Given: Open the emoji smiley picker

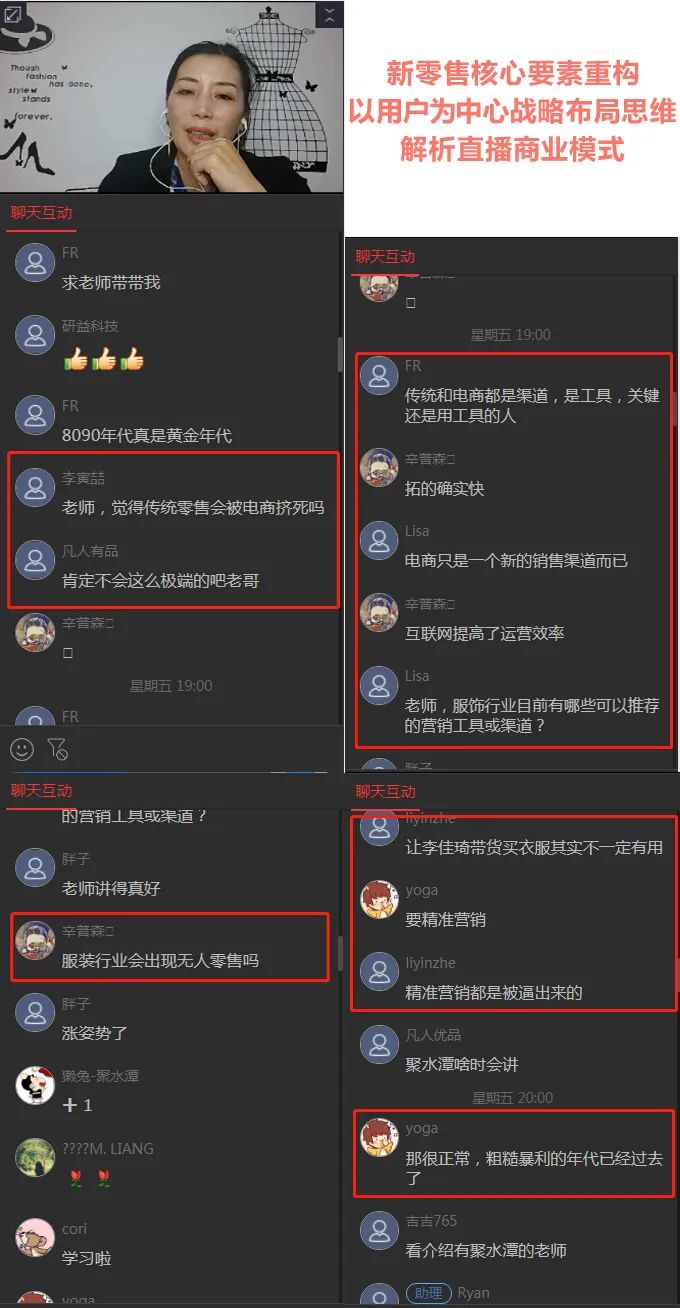Looking at the screenshot, I should [22, 748].
